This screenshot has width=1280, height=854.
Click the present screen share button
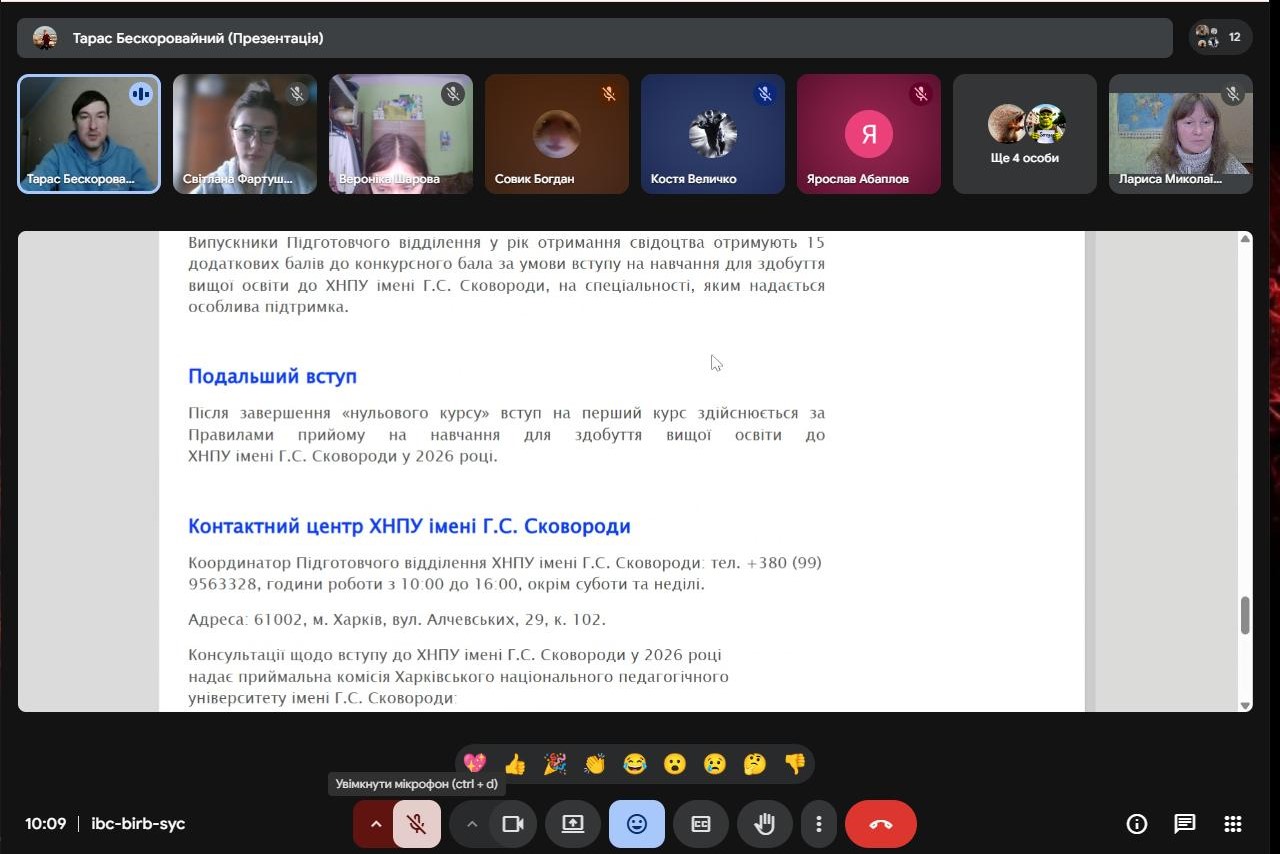pos(572,824)
